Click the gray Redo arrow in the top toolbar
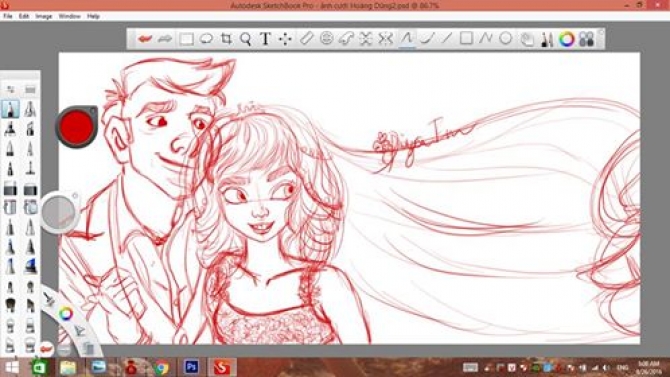Screen dimensions: 670x377 (165, 39)
